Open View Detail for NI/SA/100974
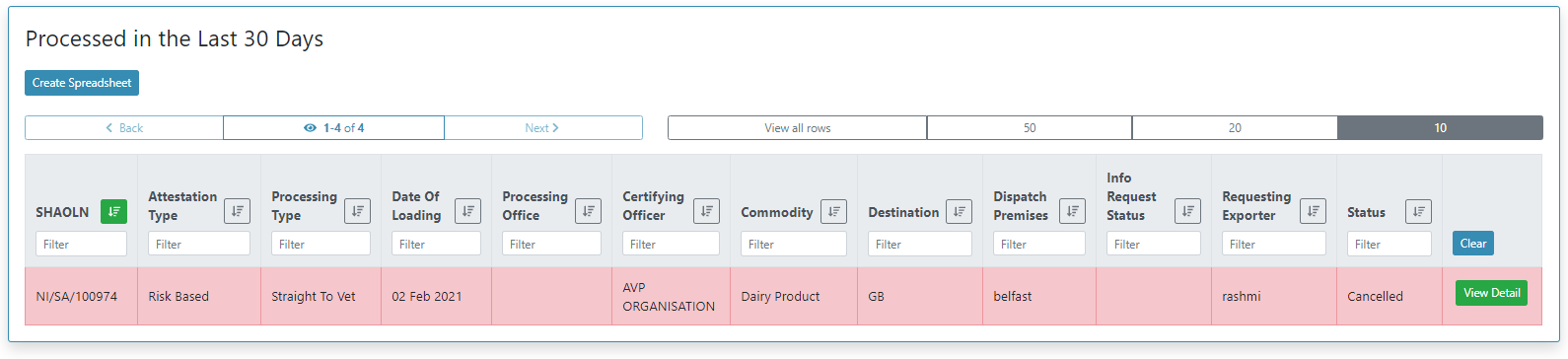The height and width of the screenshot is (359, 1568). [x=1491, y=293]
